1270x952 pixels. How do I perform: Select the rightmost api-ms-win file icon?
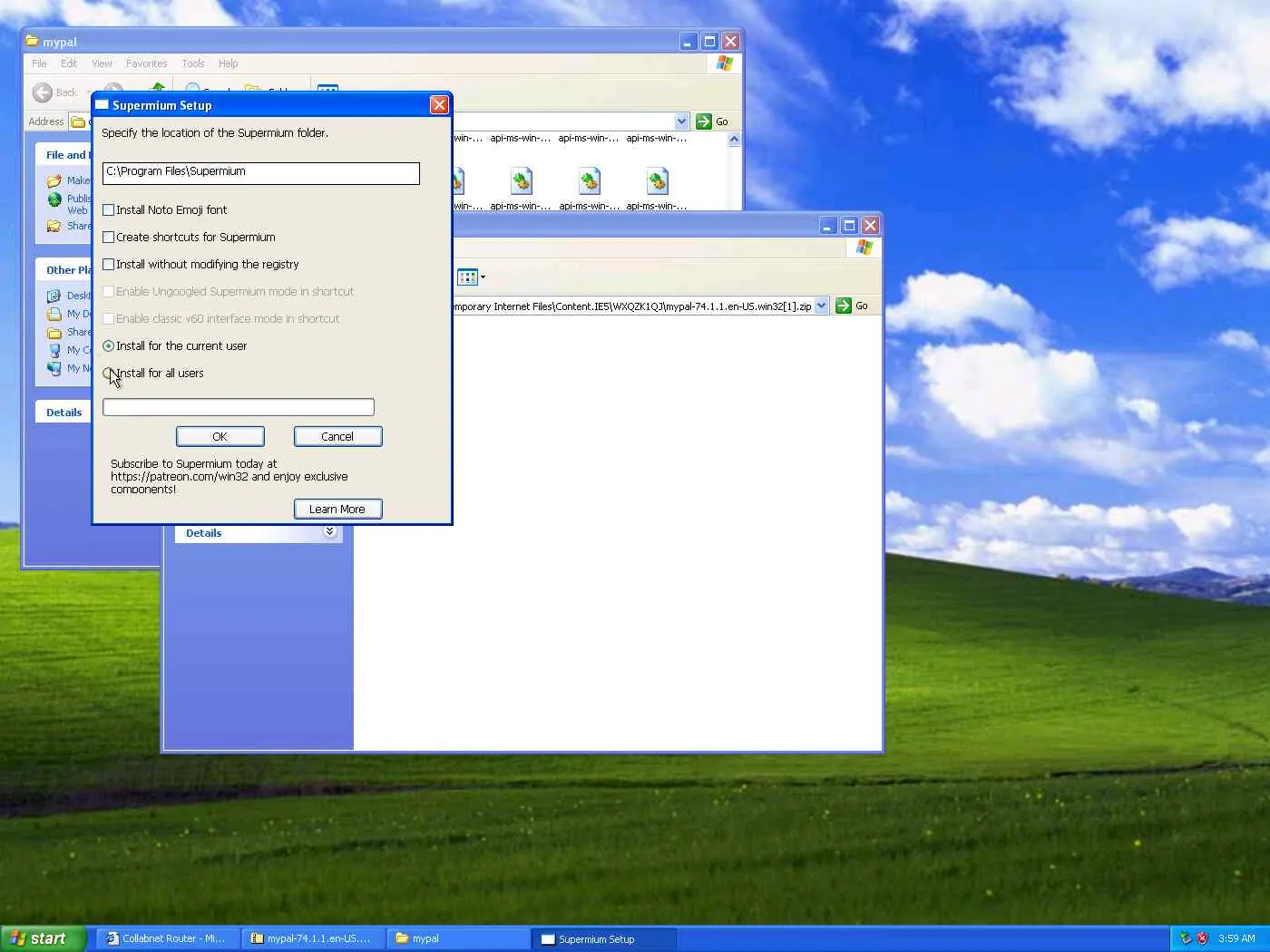[x=658, y=181]
